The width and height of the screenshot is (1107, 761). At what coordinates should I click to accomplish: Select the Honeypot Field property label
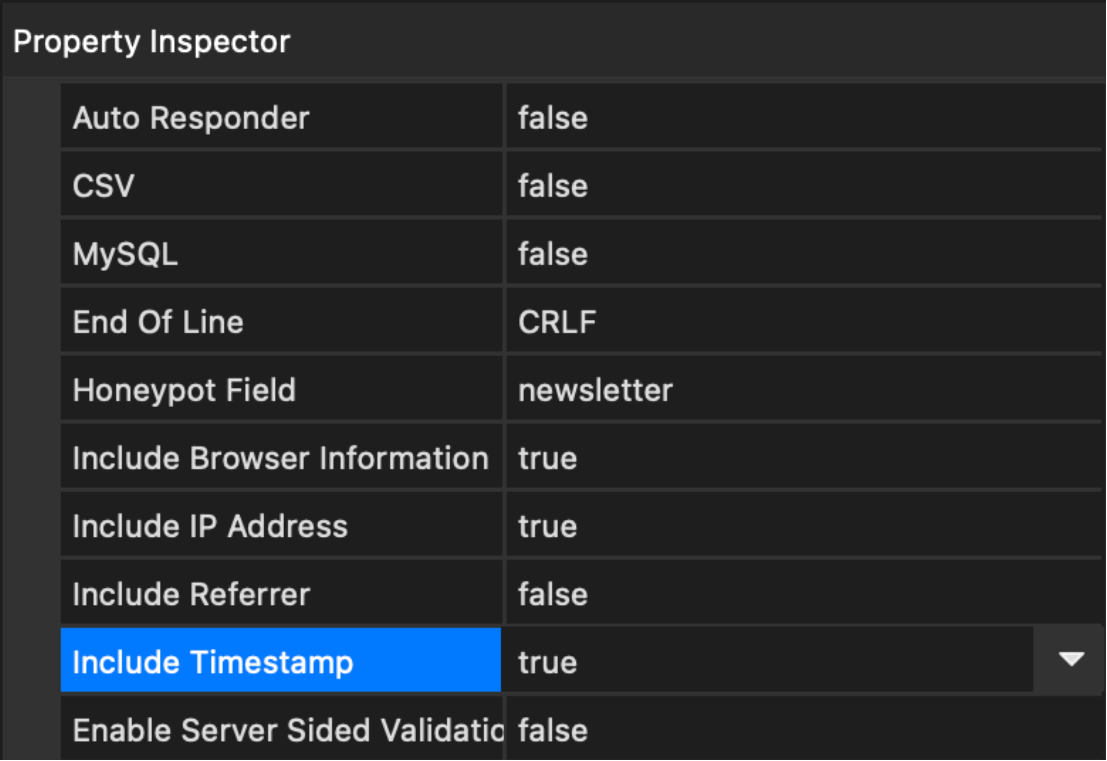[184, 390]
